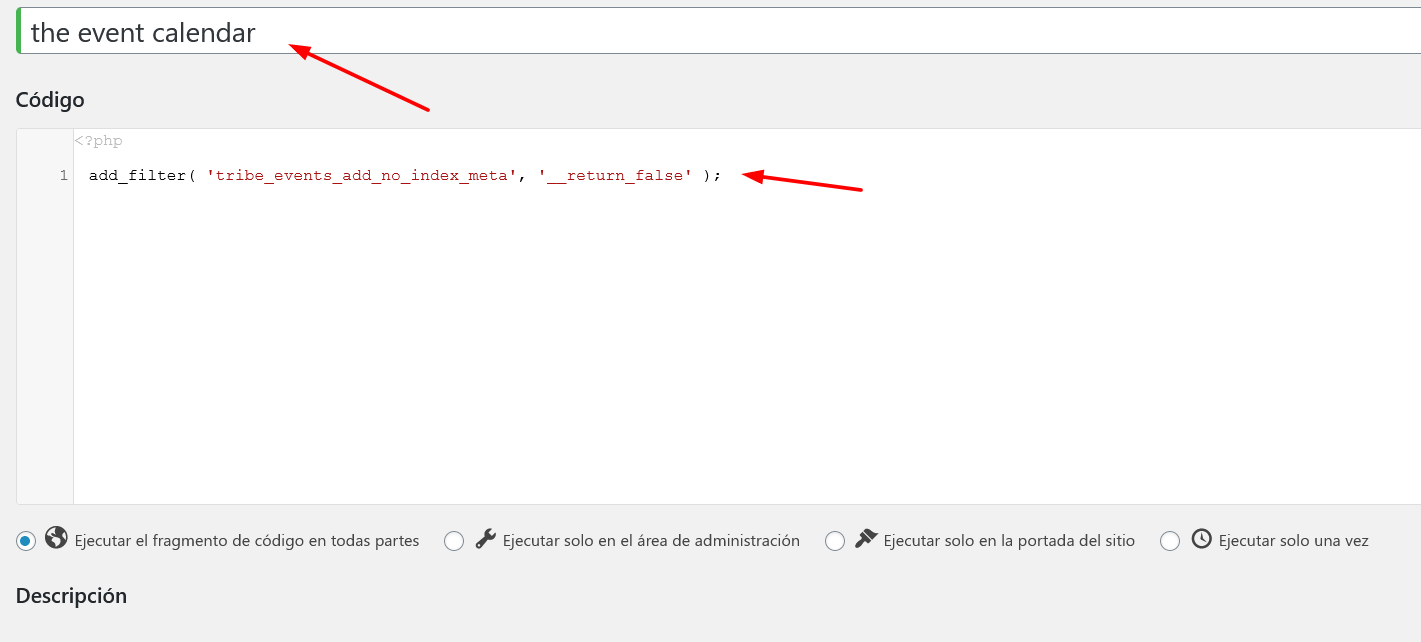1421x642 pixels.
Task: Select 'Ejecutar solo una vez' radio button
Action: pyautogui.click(x=1170, y=541)
